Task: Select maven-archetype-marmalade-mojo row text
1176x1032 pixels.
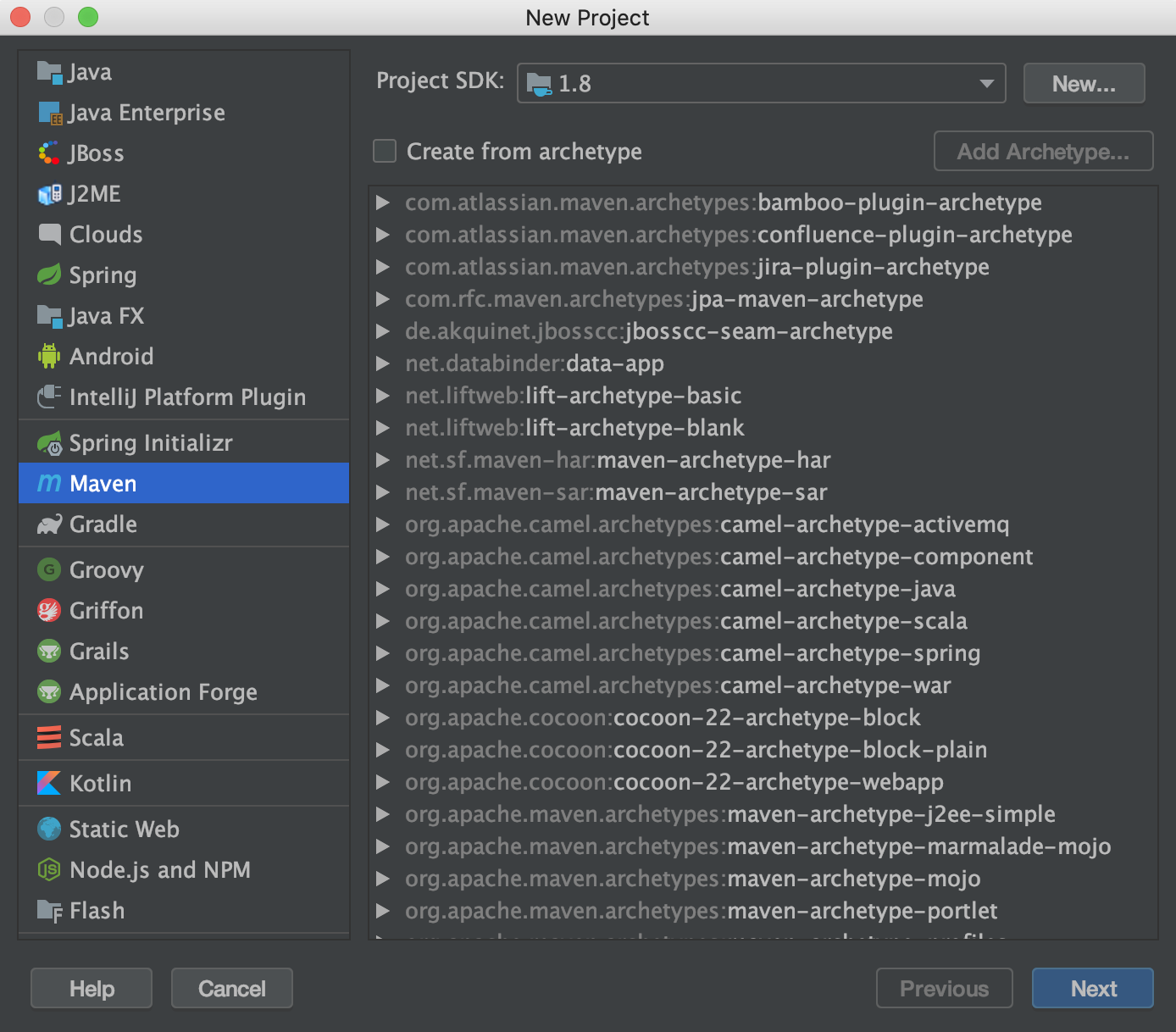Action: [758, 846]
